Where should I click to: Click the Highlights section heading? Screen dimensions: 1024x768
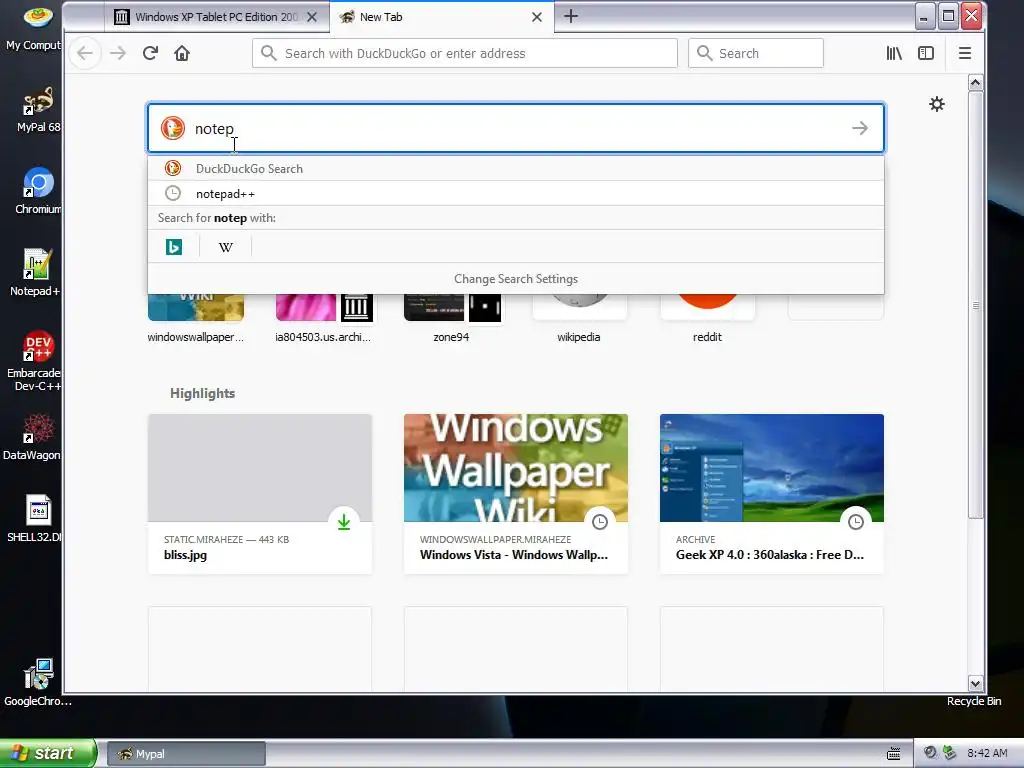point(202,393)
